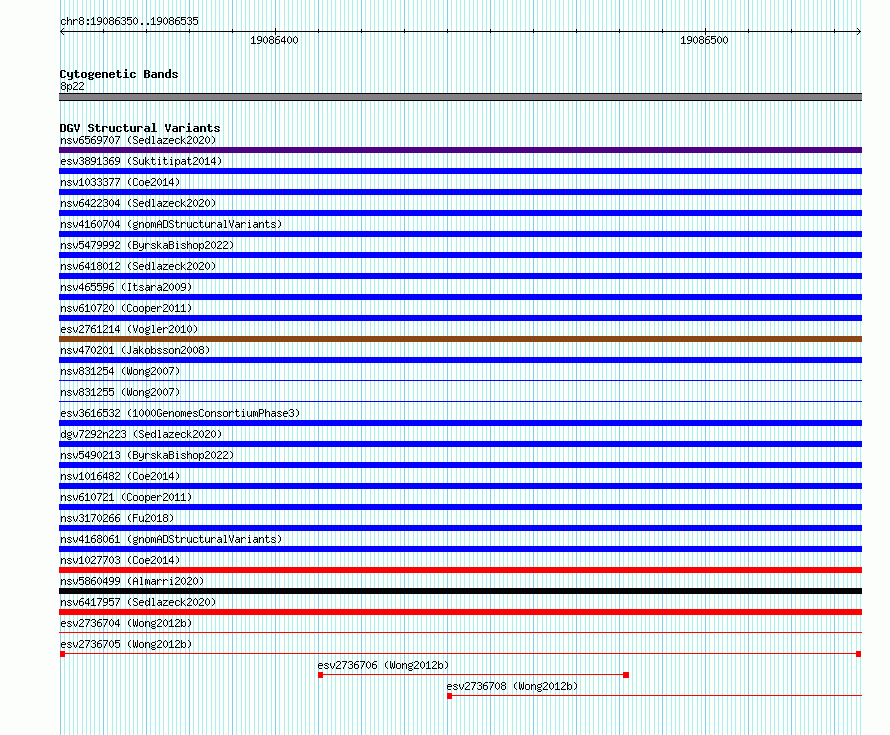The image size is (890, 735).
Task: Select nsv4160704 (gnomADStructuralVariants) label
Action: [171, 224]
